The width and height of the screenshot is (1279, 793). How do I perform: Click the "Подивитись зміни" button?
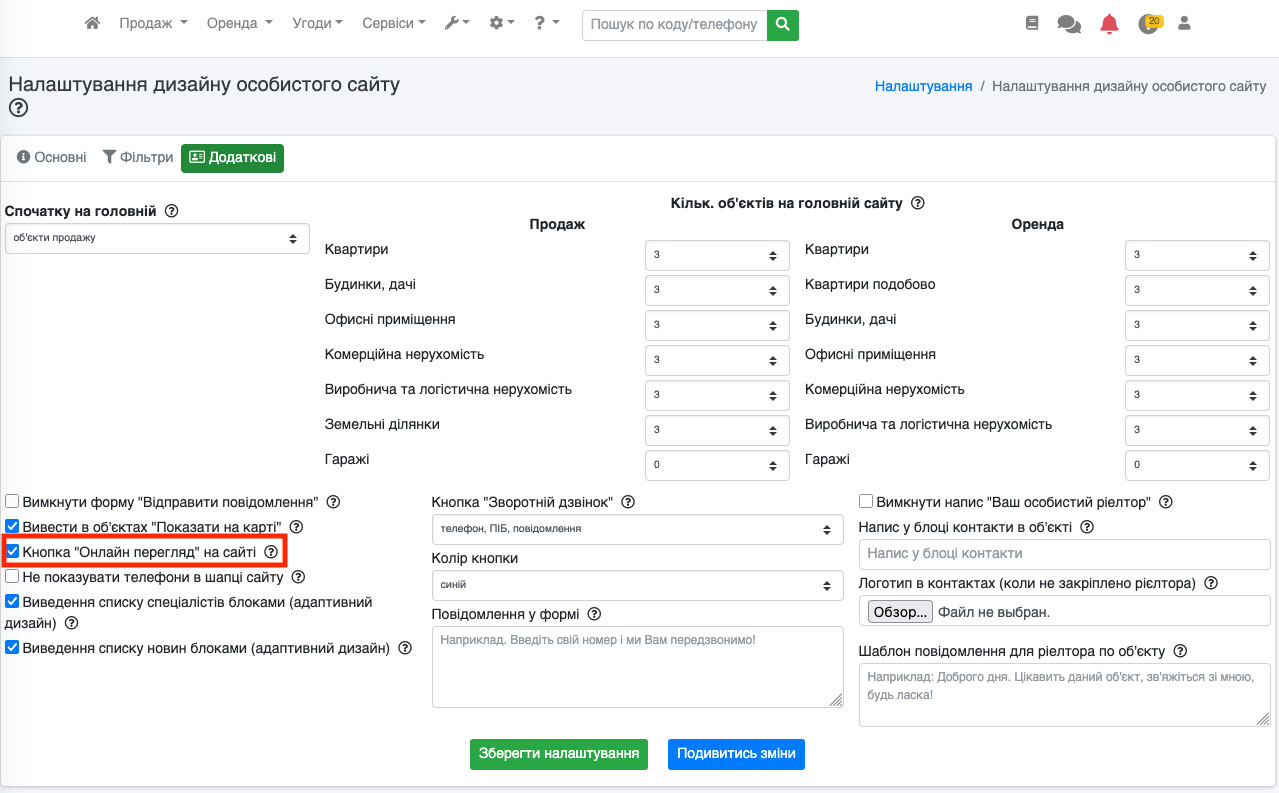[x=736, y=754]
